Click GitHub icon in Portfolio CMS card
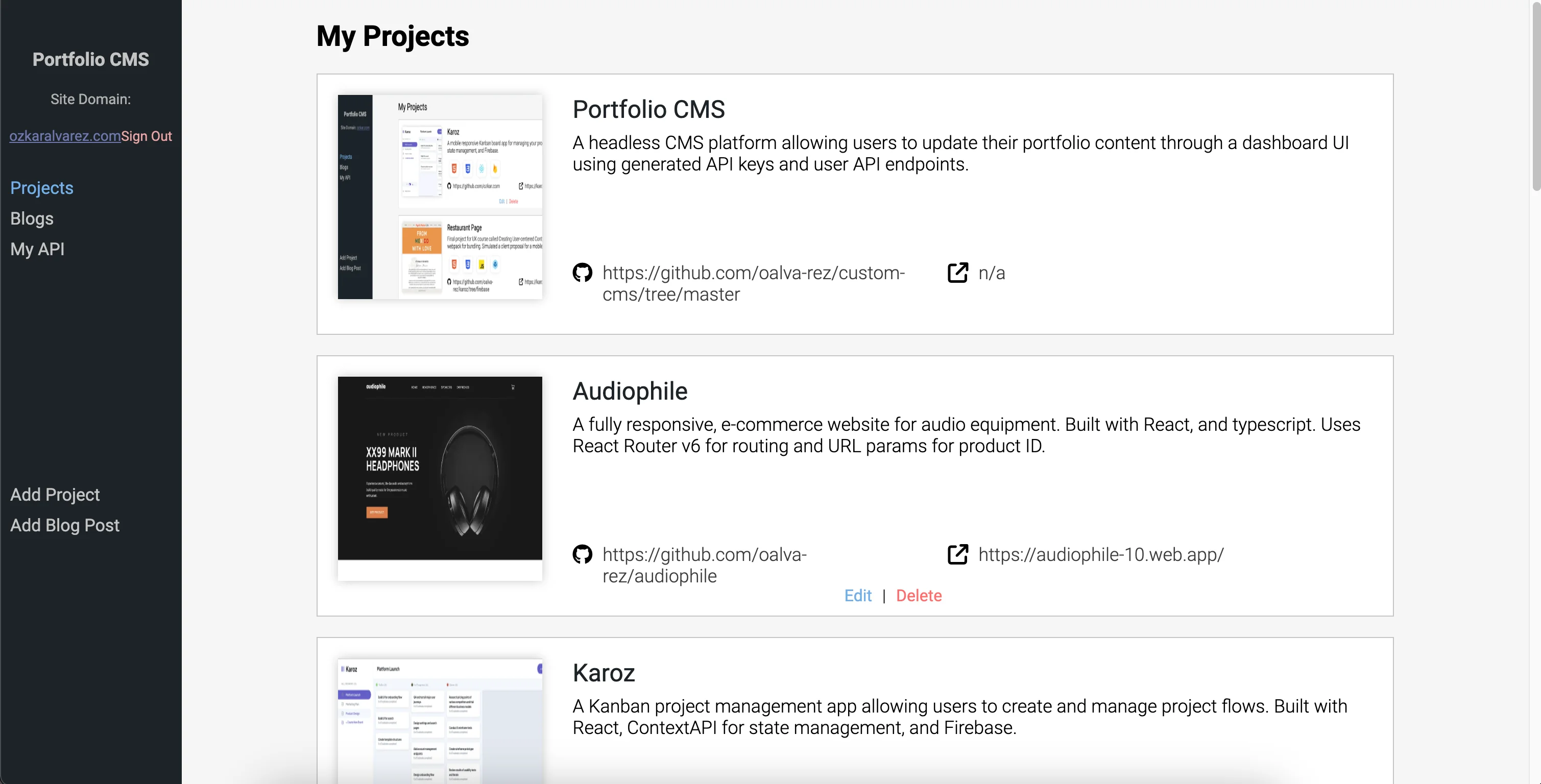Viewport: 1541px width, 784px height. pos(582,273)
